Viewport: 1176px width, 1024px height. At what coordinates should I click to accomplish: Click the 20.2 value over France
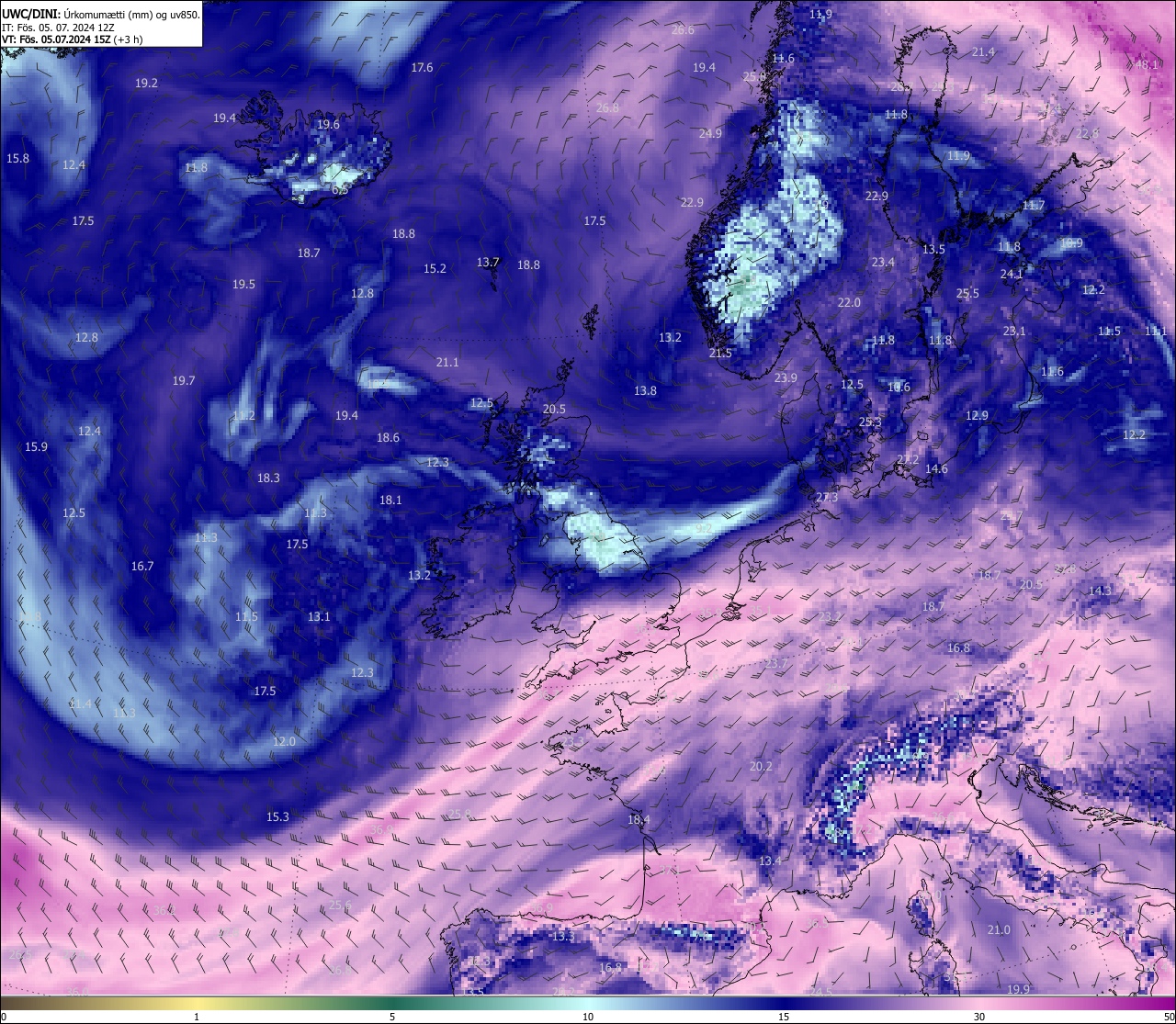click(761, 766)
